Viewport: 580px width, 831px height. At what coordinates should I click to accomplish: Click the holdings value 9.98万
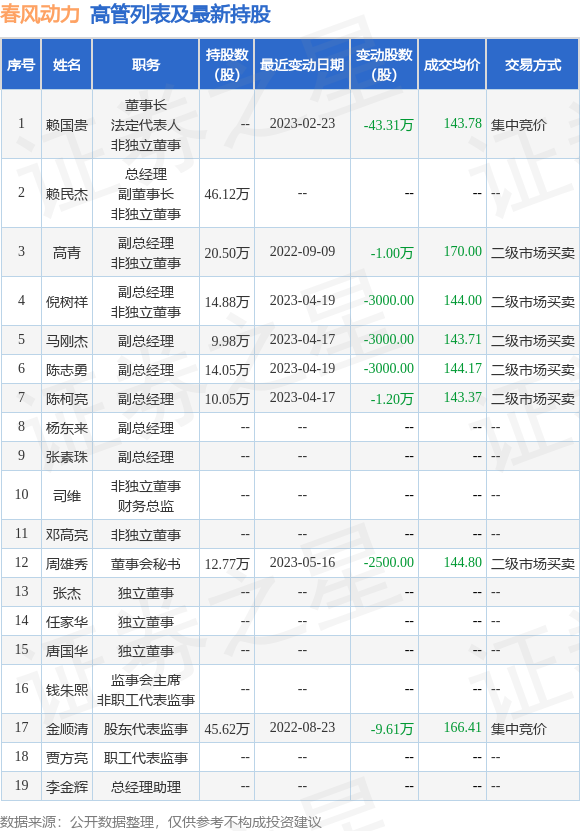click(230, 341)
